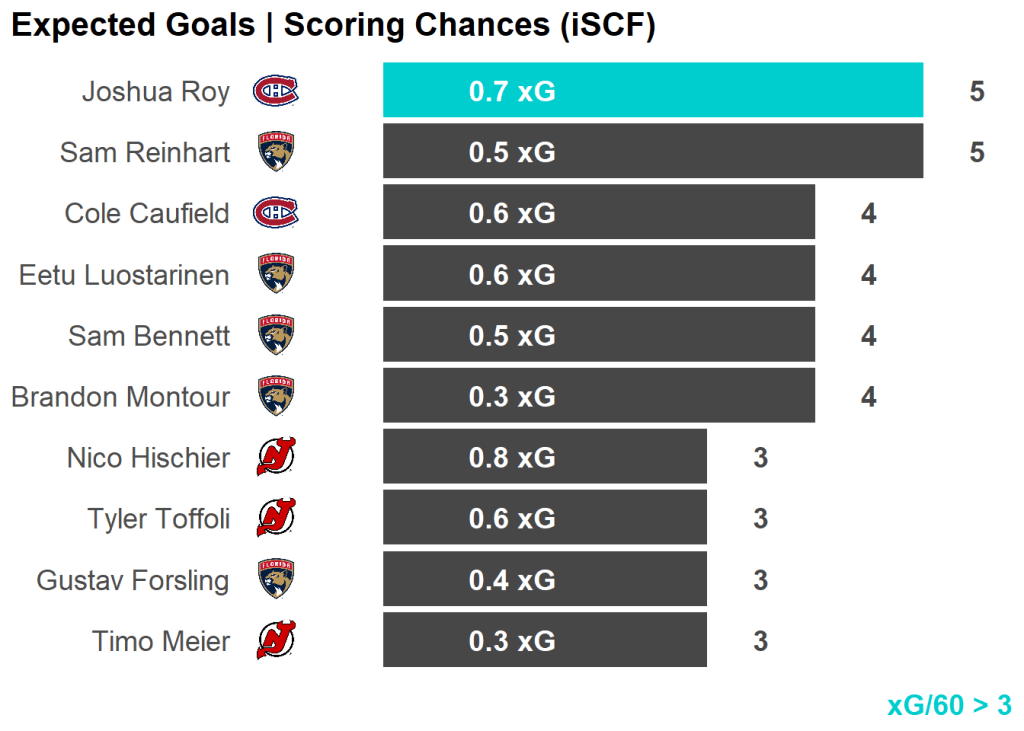Click the Panthers logo beside Eetu Luostarinen

[276, 274]
